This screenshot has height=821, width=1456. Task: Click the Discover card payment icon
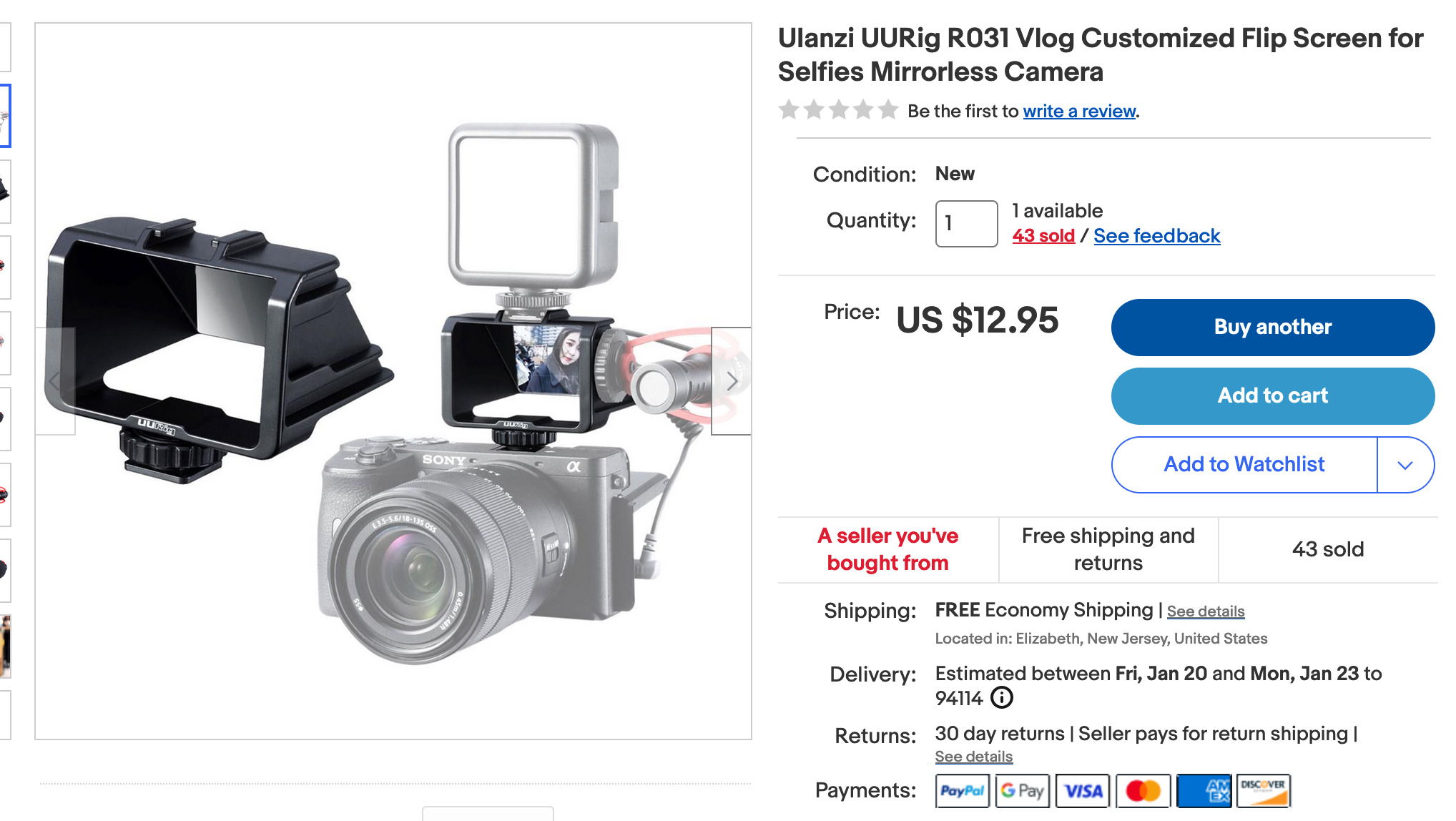[1264, 791]
